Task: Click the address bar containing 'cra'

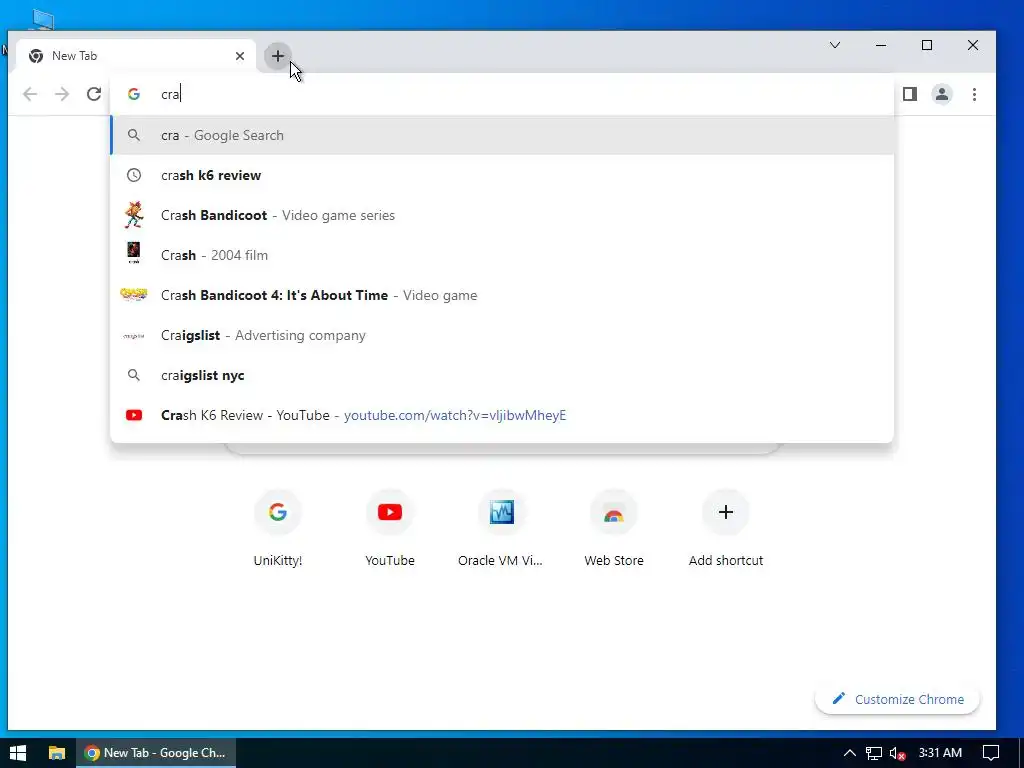Action: coord(502,94)
